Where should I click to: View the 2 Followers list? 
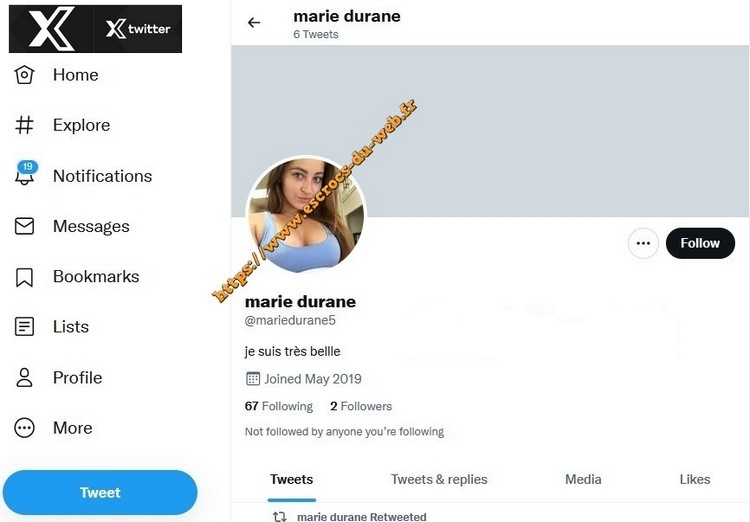pos(361,406)
